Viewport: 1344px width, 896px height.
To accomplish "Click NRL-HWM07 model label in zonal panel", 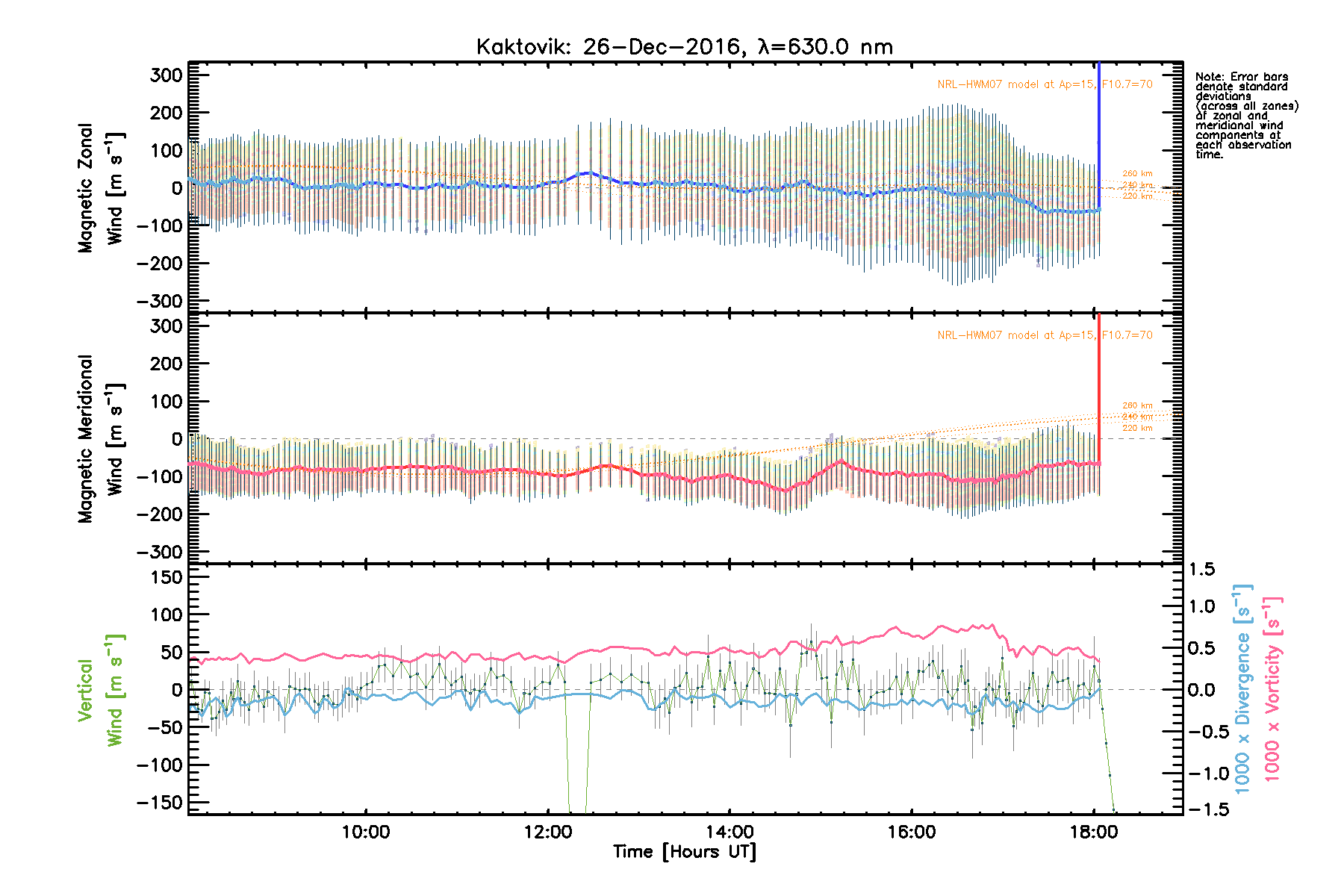I will (x=1044, y=84).
